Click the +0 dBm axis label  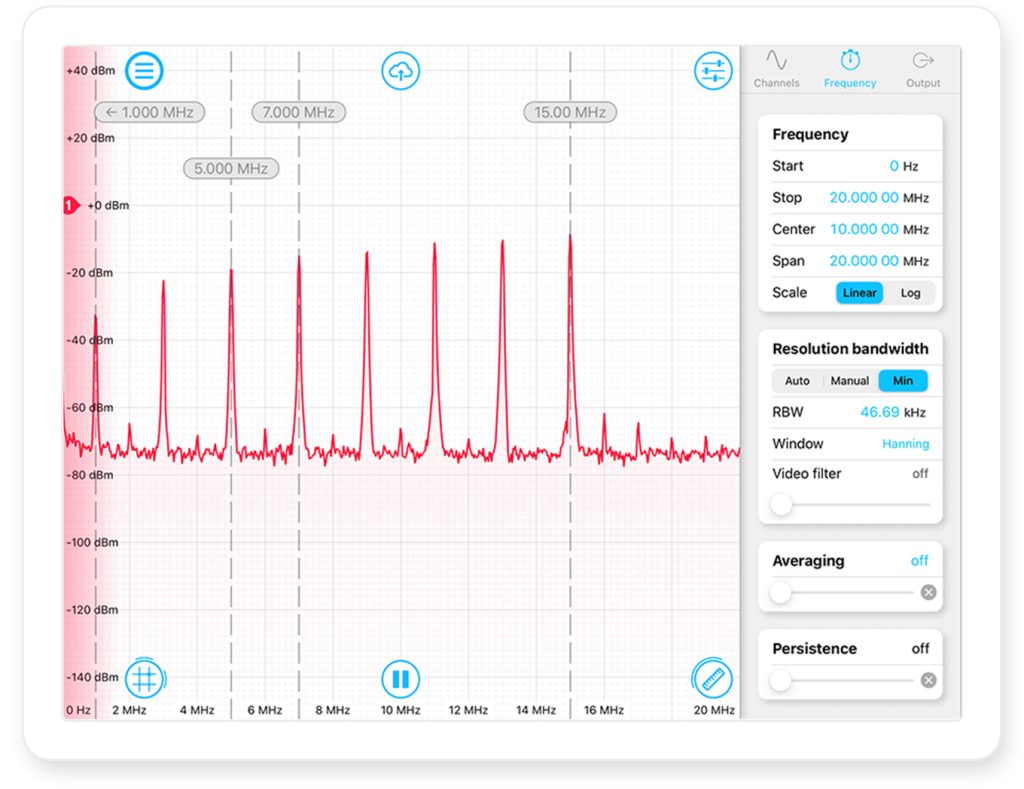[108, 206]
